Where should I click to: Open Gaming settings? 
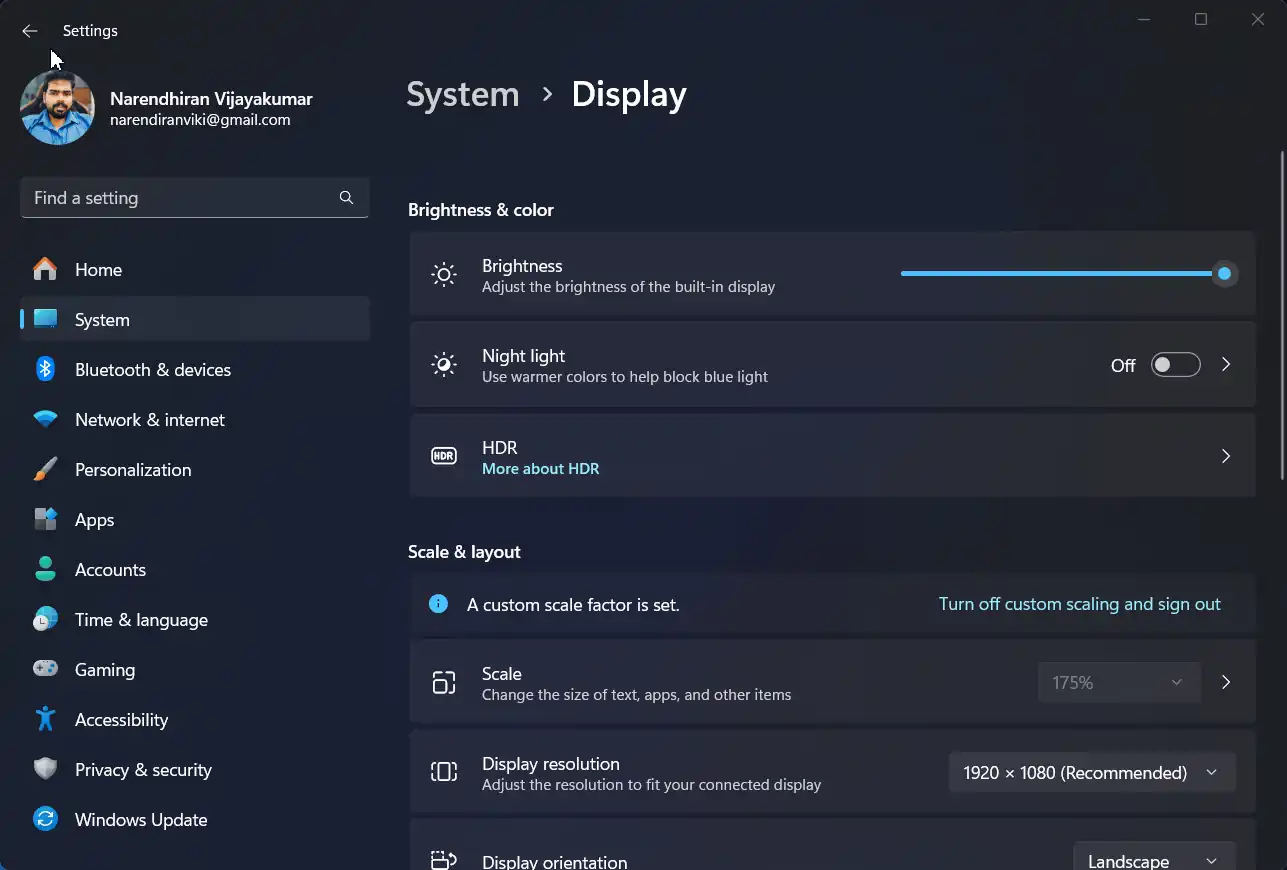(x=195, y=669)
